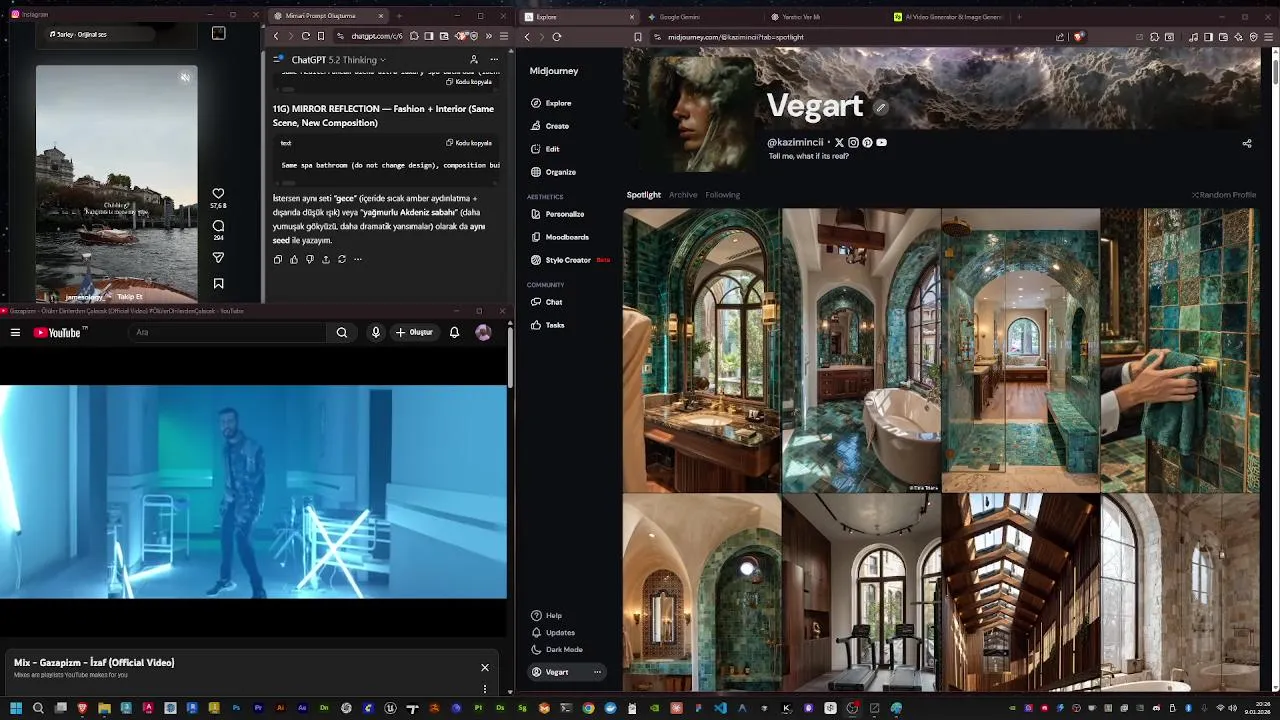Open Style Creator Beta in sidebar
The height and width of the screenshot is (720, 1280).
(x=569, y=260)
